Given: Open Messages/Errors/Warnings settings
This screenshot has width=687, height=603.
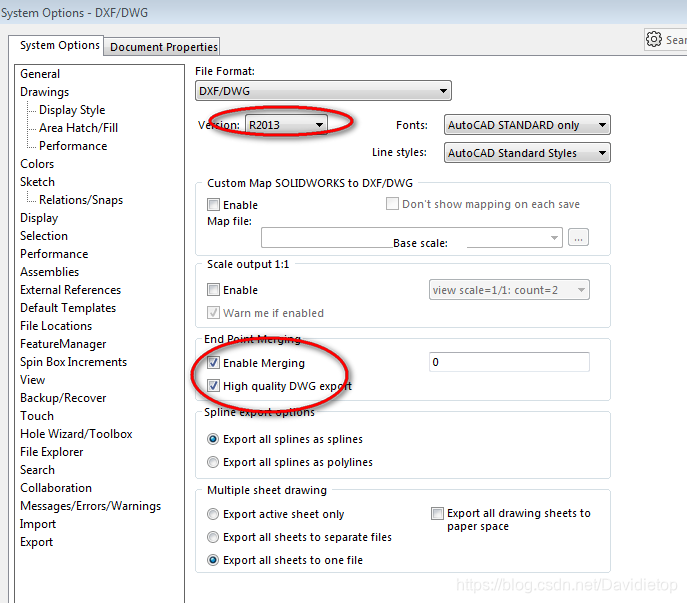Looking at the screenshot, I should 90,505.
